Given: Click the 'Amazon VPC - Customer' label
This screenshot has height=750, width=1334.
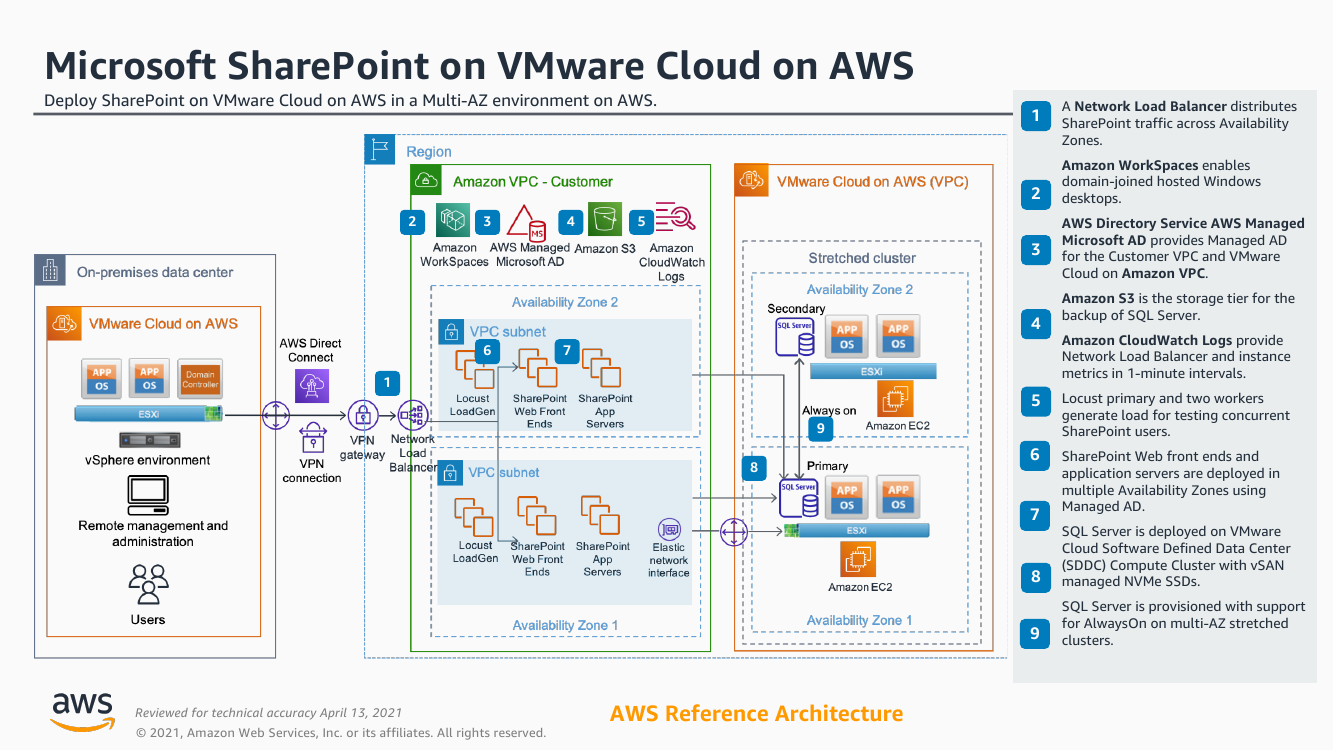Looking at the screenshot, I should click(x=533, y=181).
